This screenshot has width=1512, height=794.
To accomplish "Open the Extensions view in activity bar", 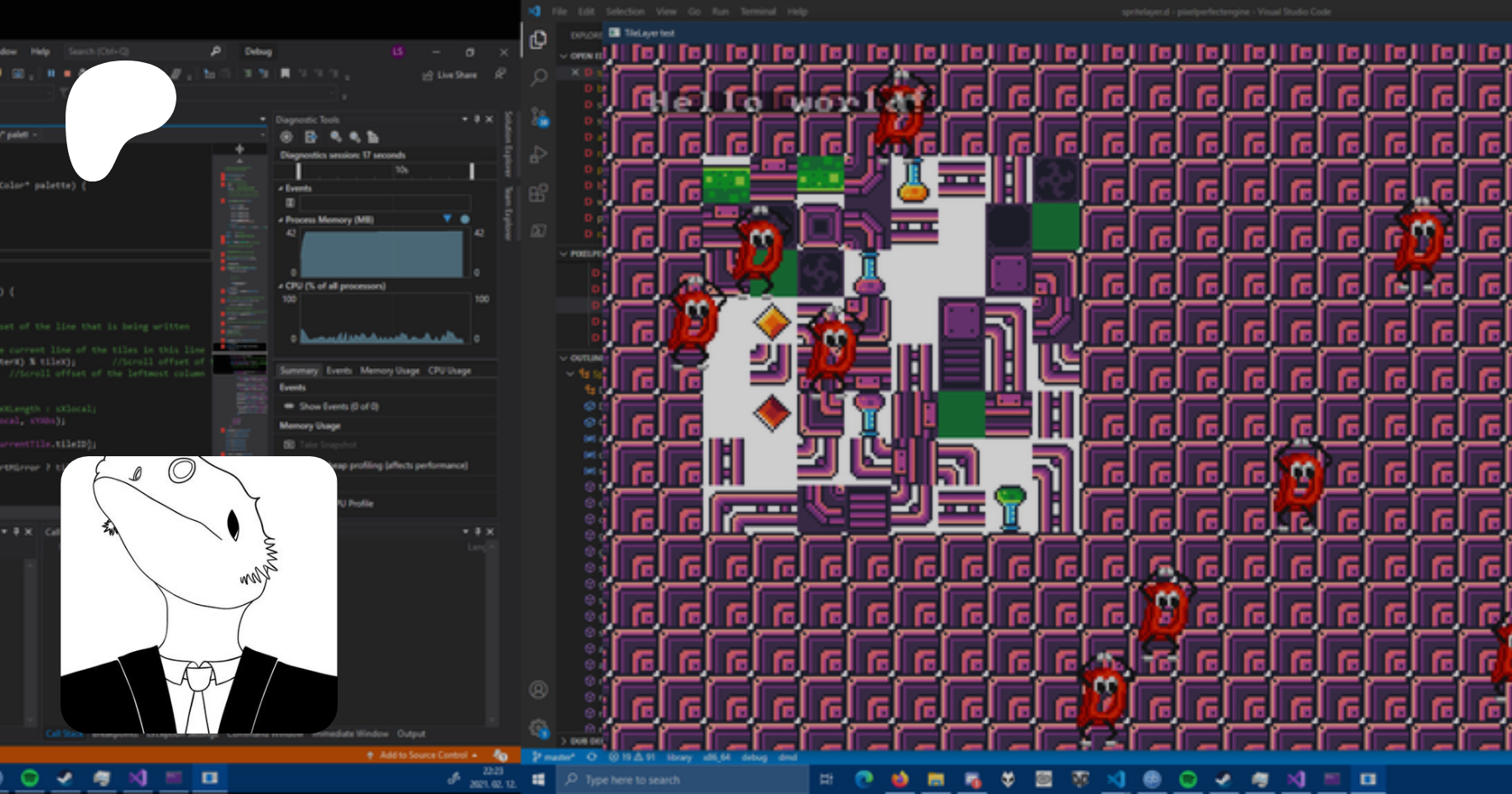I will [x=538, y=193].
